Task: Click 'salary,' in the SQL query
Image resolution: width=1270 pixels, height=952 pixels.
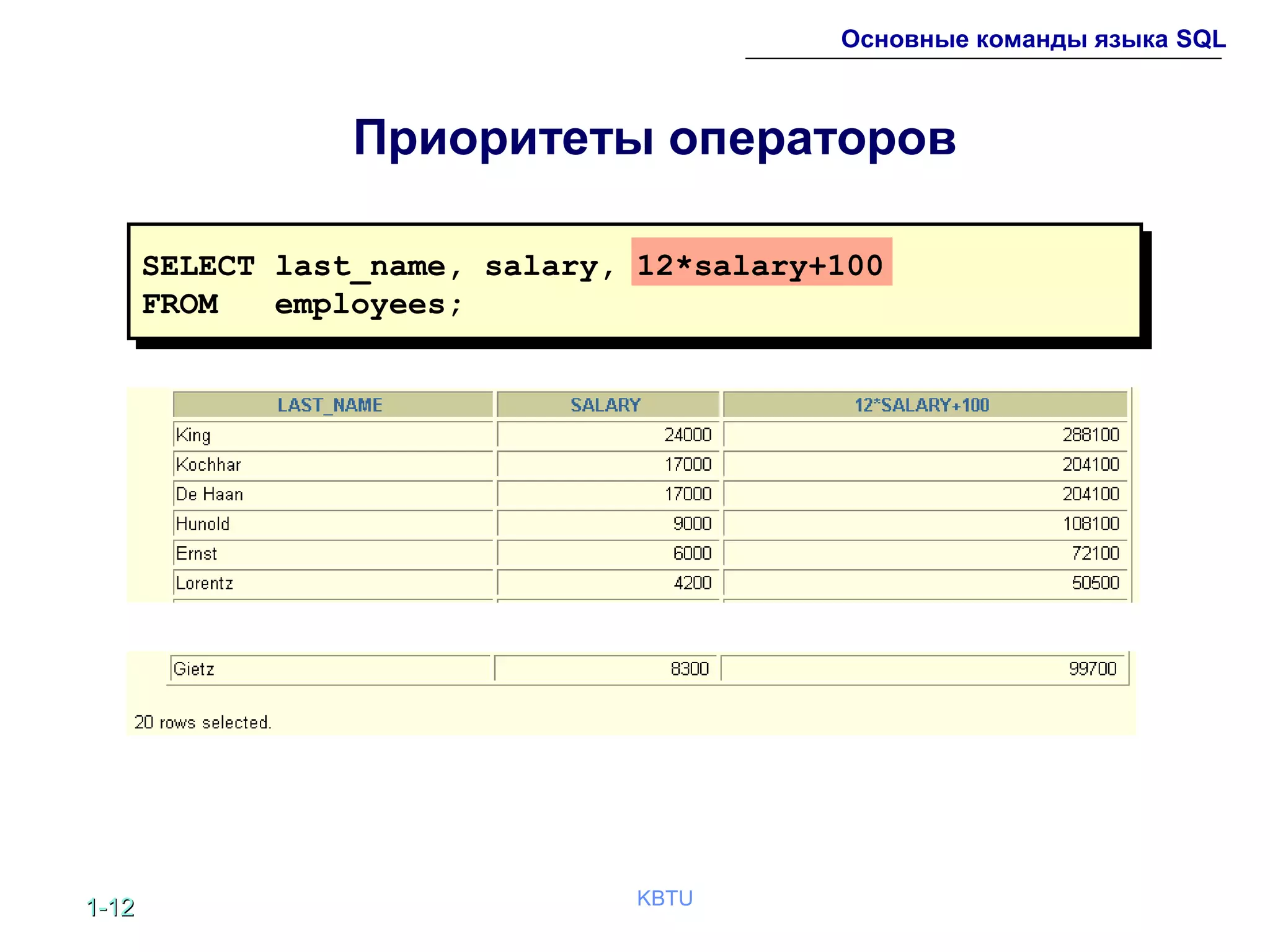Action: (549, 267)
